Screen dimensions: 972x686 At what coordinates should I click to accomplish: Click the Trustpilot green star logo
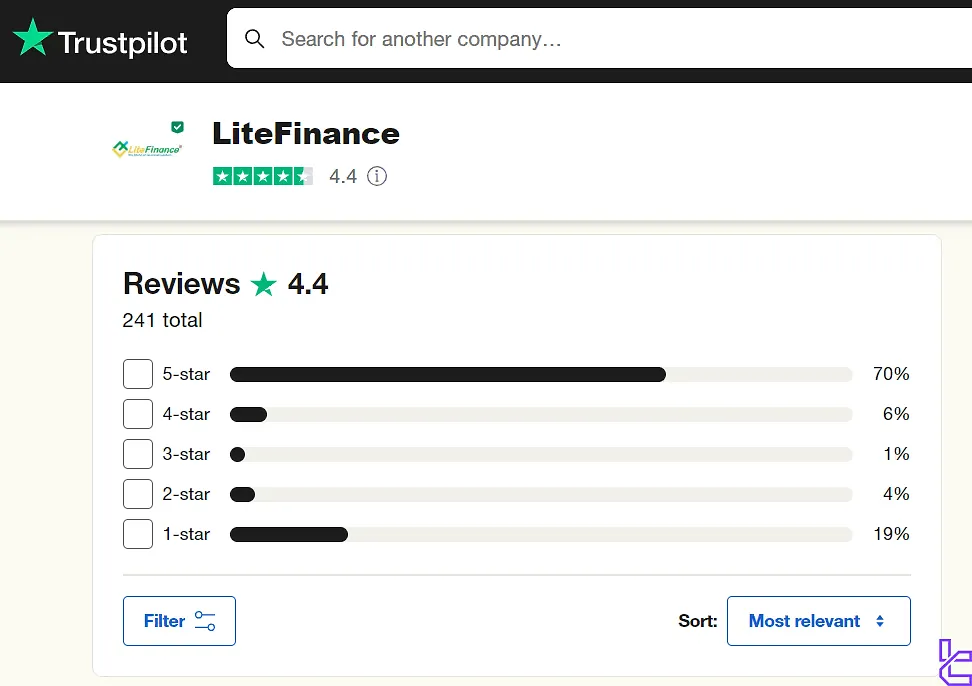[x=33, y=37]
